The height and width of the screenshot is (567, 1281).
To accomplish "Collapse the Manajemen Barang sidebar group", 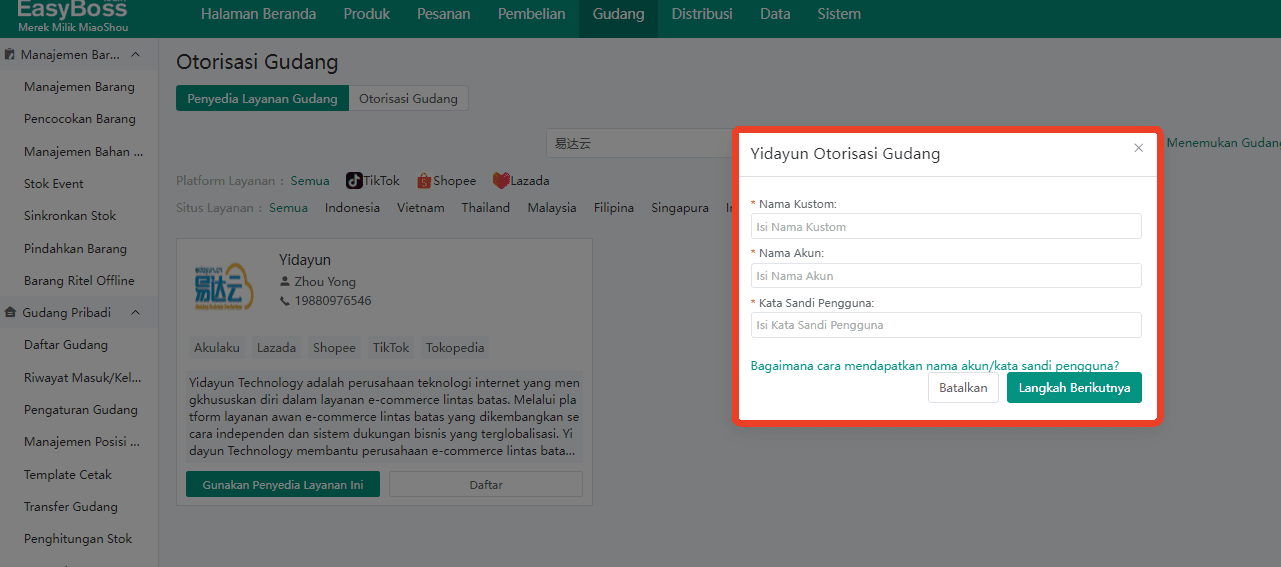I will (x=135, y=55).
